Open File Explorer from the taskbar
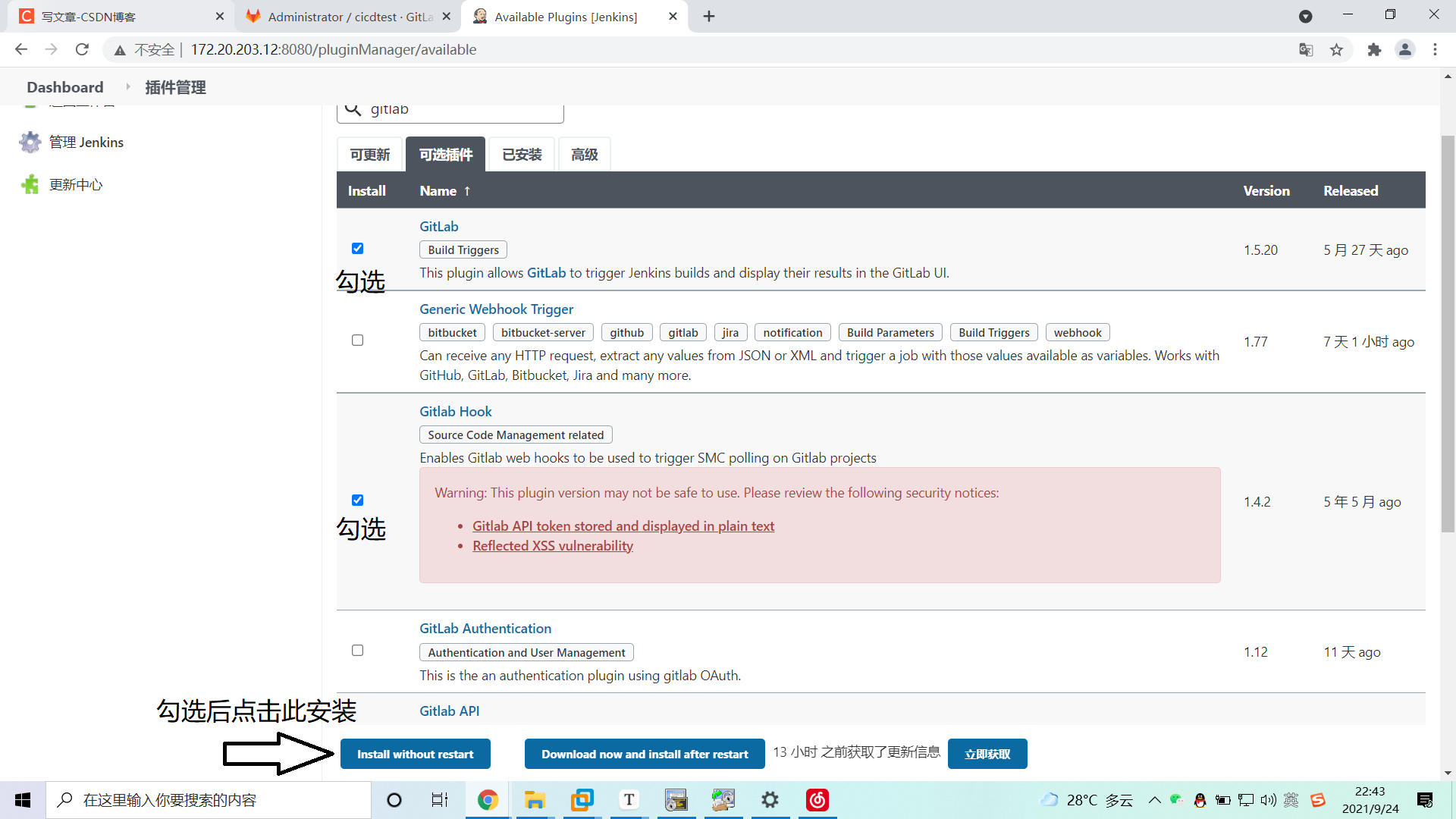Image resolution: width=1456 pixels, height=819 pixels. pyautogui.click(x=535, y=800)
